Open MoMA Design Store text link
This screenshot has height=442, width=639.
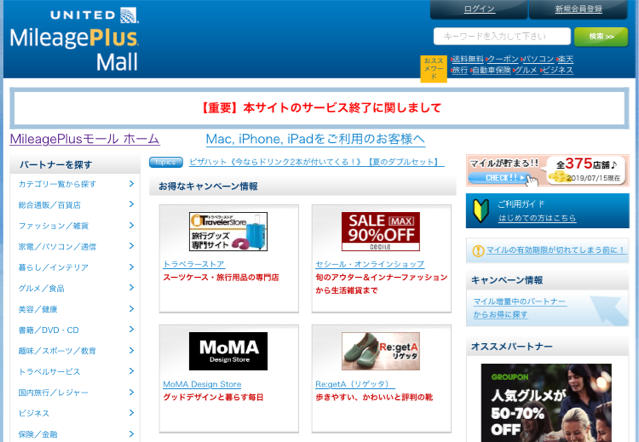click(202, 384)
